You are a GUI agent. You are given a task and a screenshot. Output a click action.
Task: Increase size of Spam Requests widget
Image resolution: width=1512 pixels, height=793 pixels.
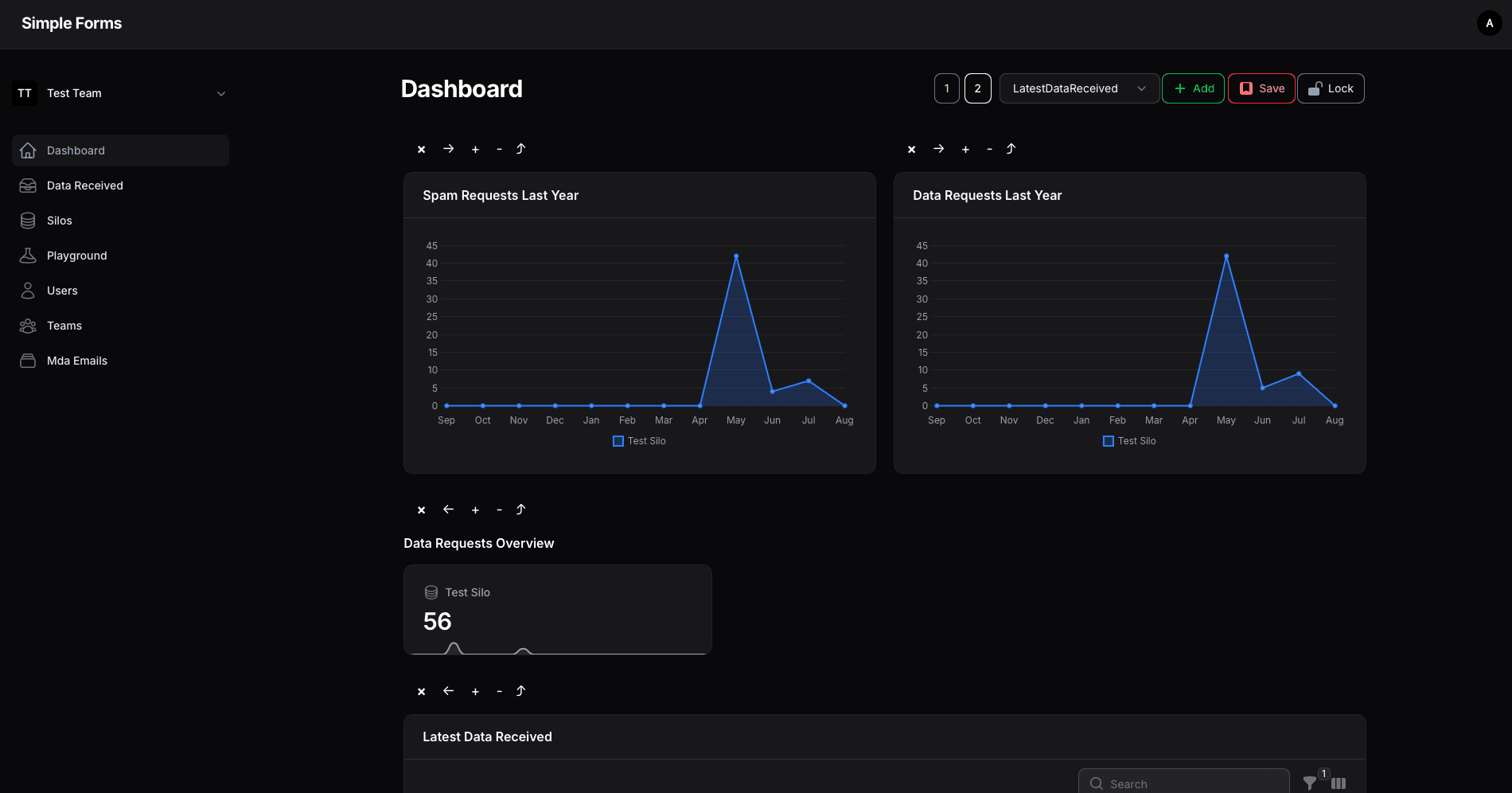(475, 150)
